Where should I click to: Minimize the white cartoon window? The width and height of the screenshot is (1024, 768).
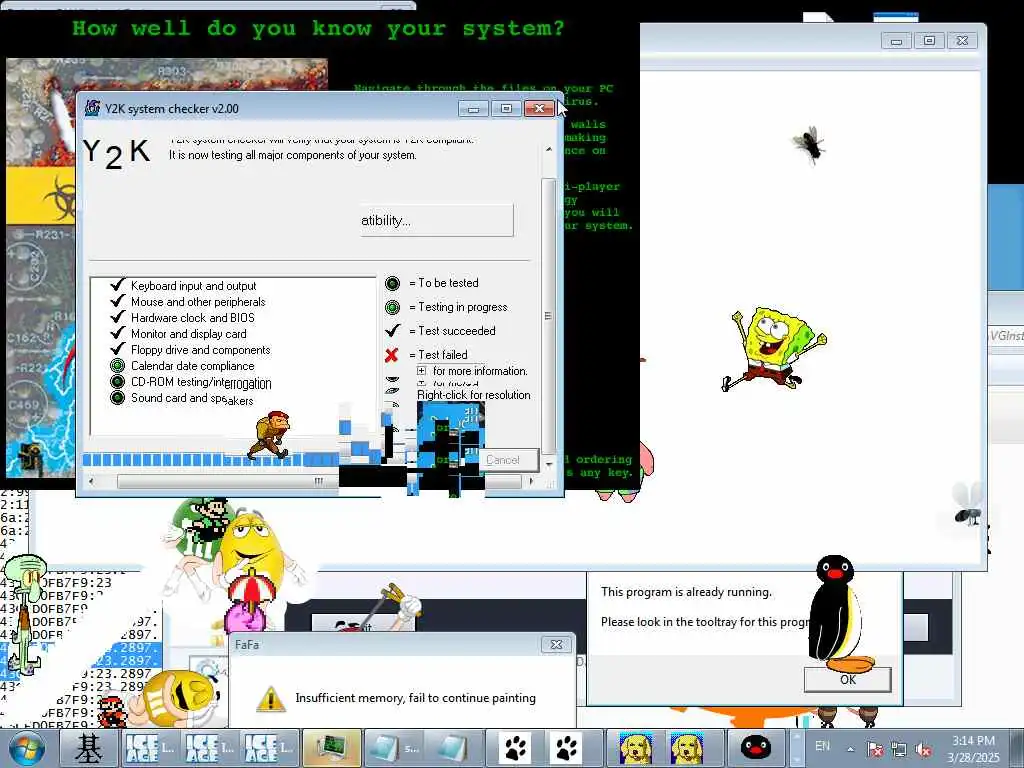tap(897, 40)
